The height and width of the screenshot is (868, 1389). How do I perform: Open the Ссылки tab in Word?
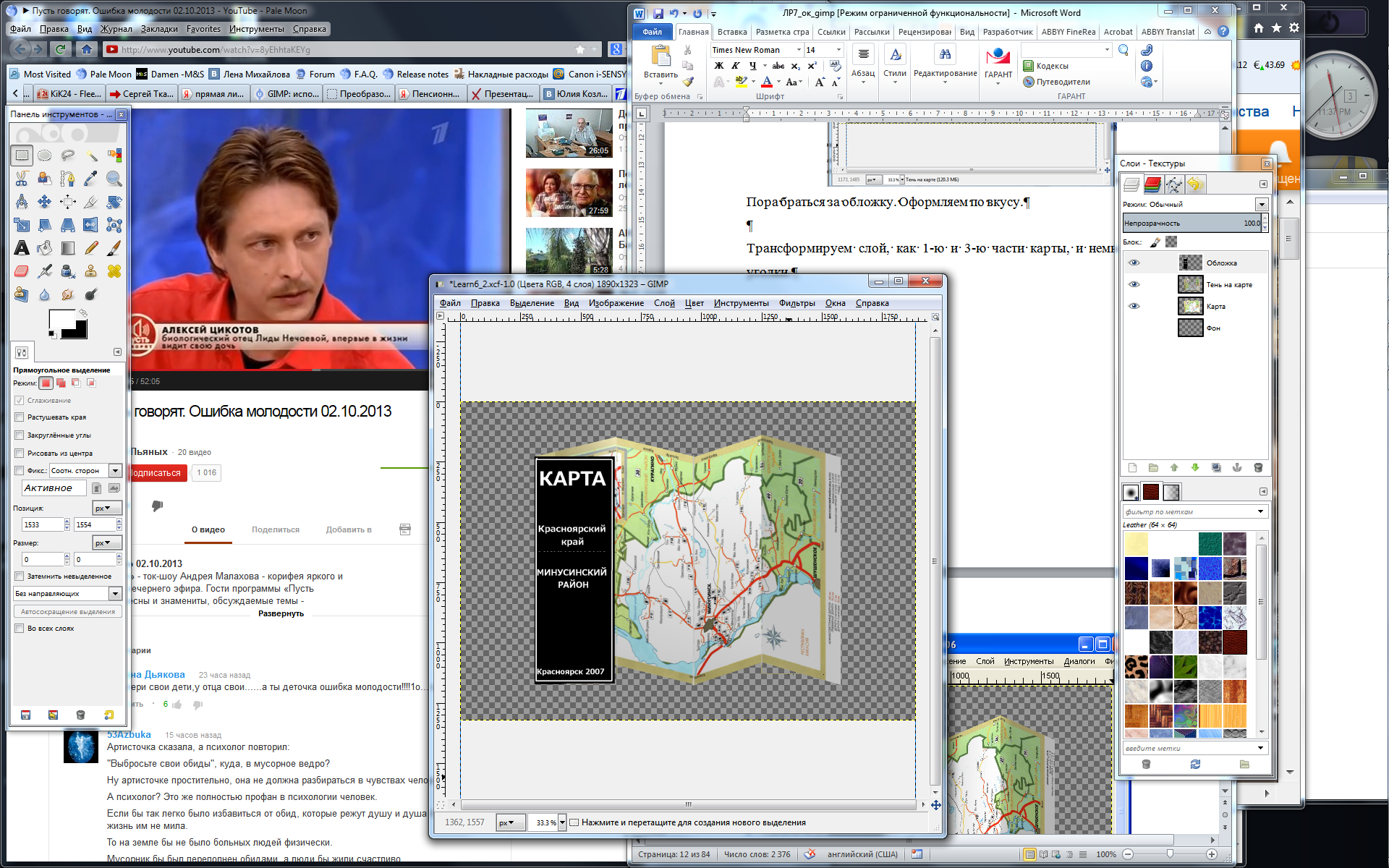click(831, 32)
